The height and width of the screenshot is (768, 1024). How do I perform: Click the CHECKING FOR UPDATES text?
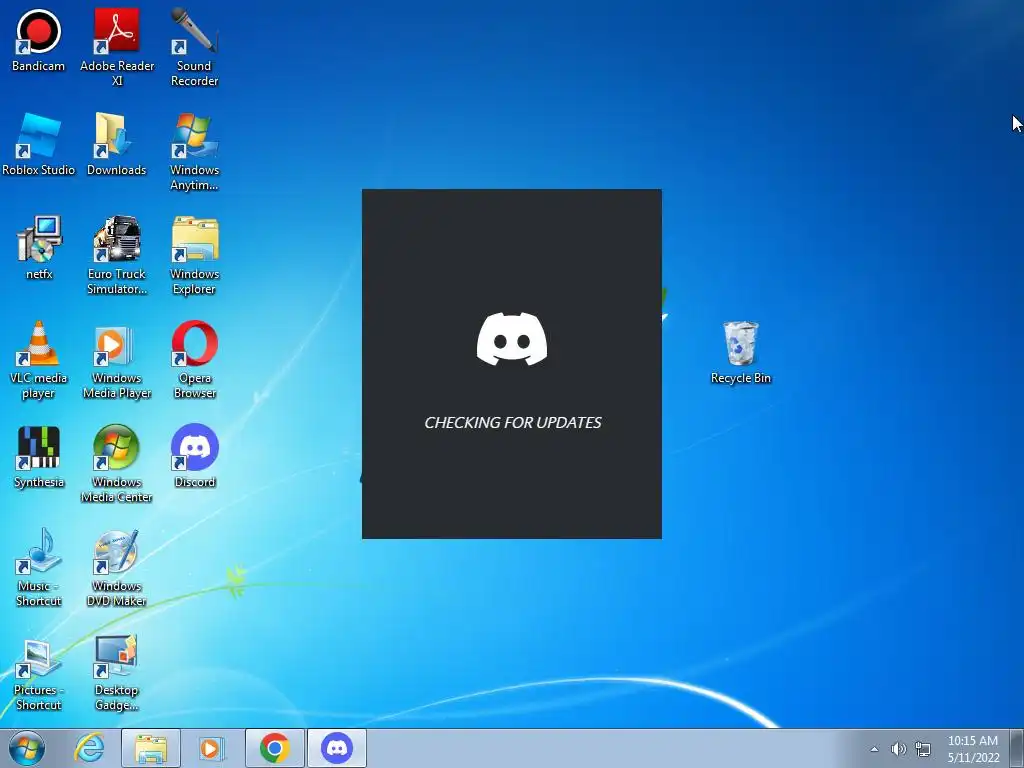click(513, 423)
